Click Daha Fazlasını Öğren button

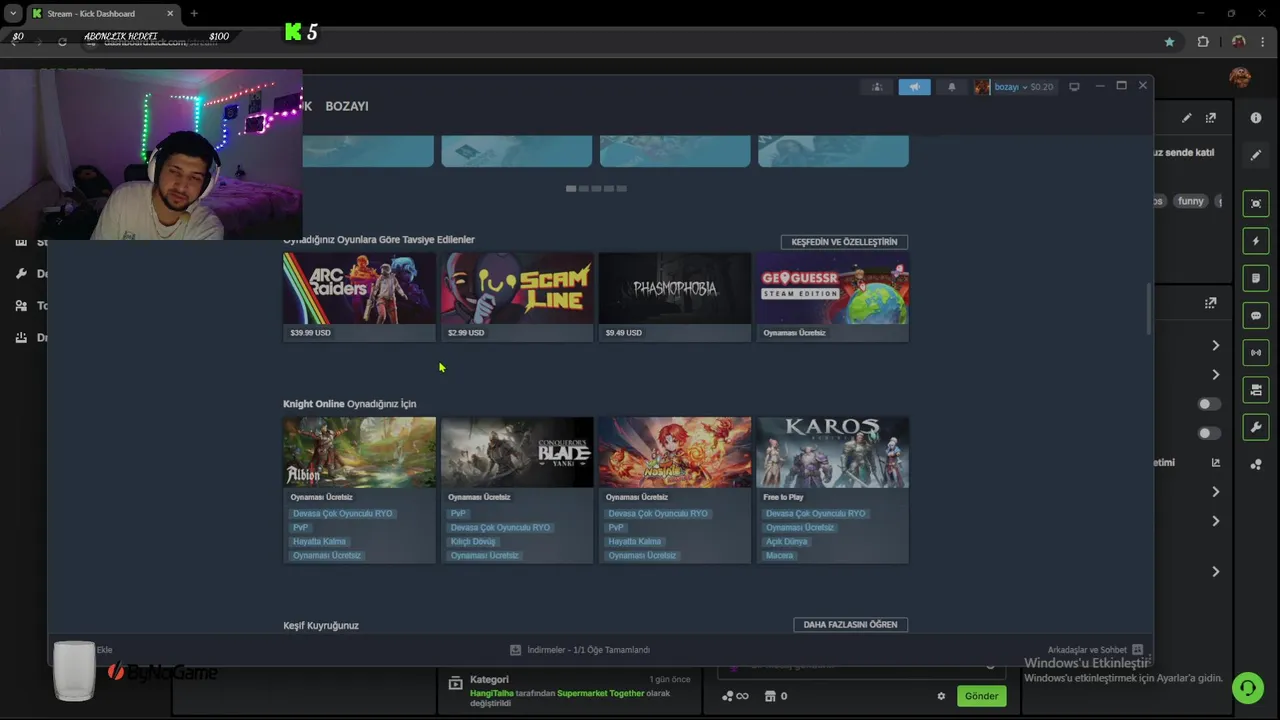click(x=850, y=624)
